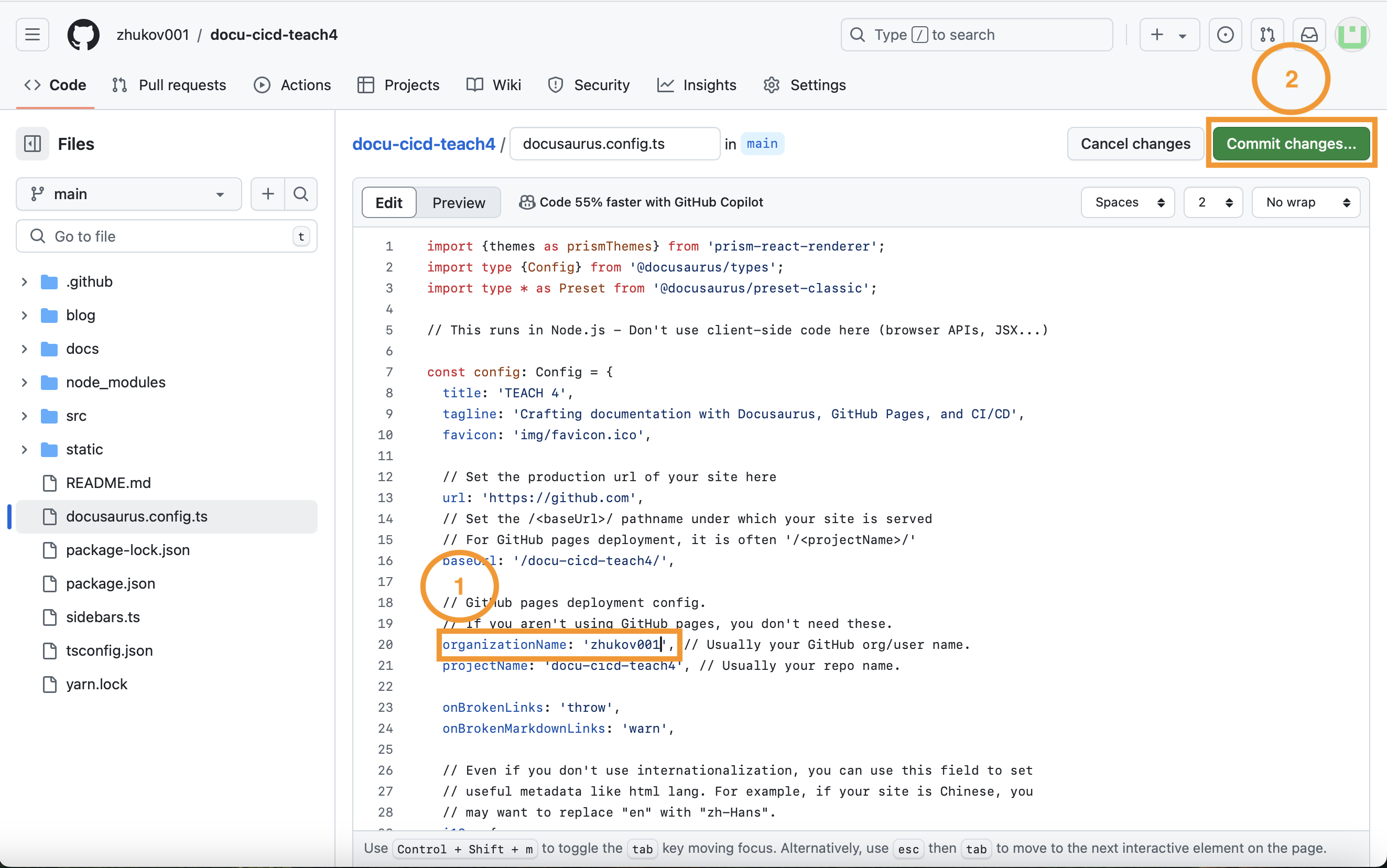The height and width of the screenshot is (868, 1387).
Task: Select the Edit mode toggle
Action: tap(388, 202)
